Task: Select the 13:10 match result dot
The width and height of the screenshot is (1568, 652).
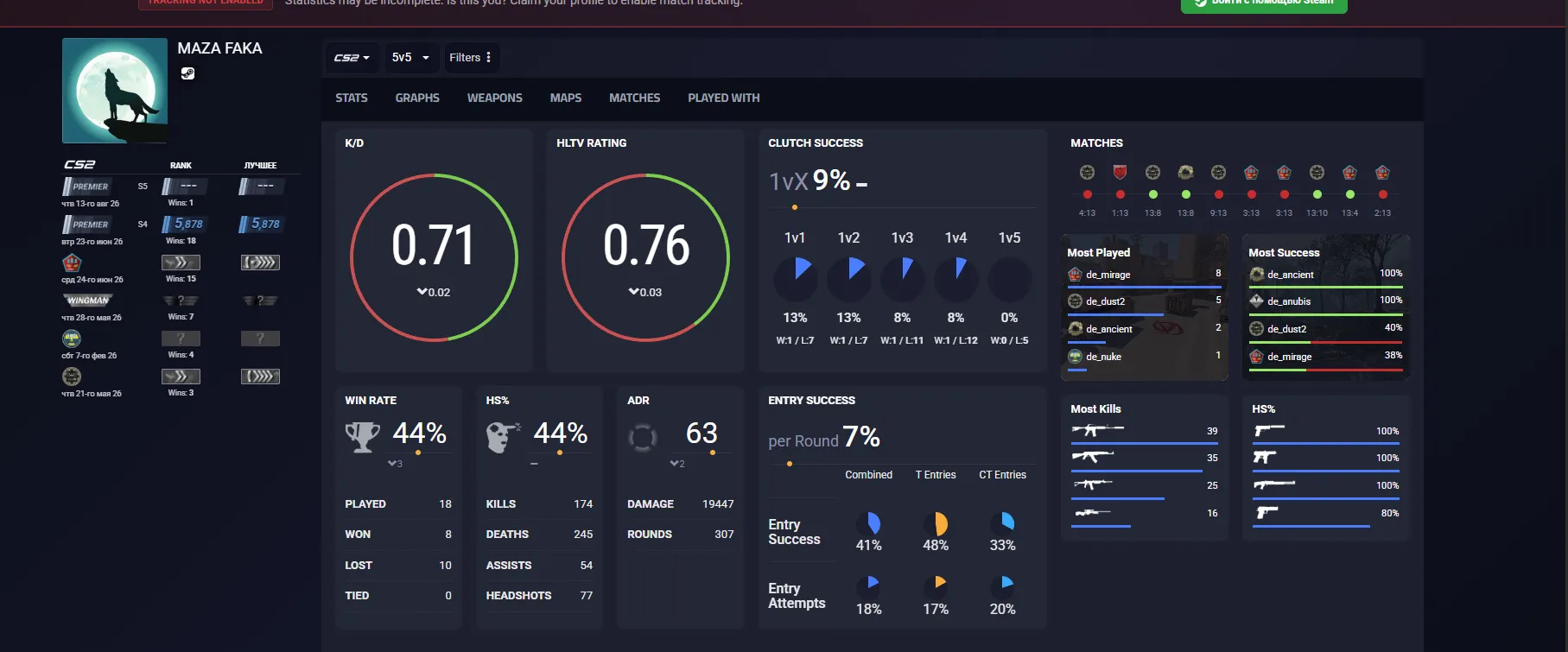Action: point(1317,194)
